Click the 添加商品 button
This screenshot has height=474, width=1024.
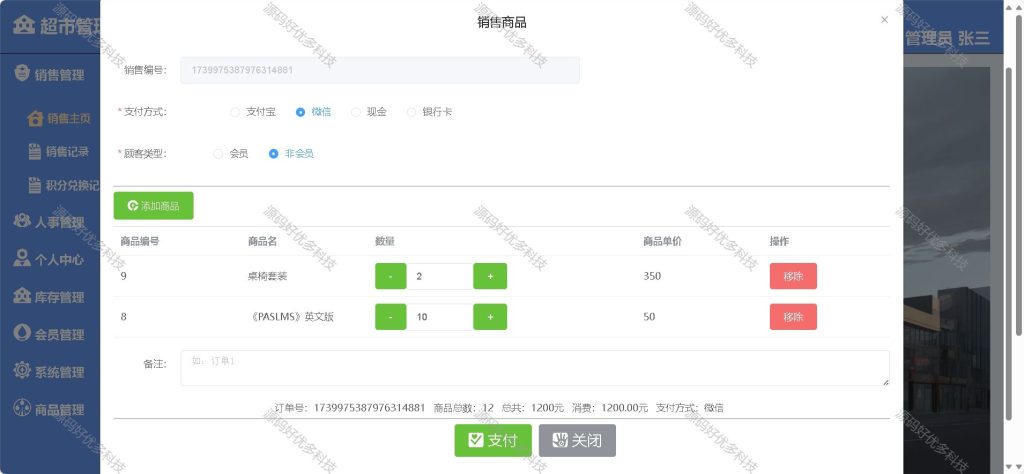pos(153,206)
